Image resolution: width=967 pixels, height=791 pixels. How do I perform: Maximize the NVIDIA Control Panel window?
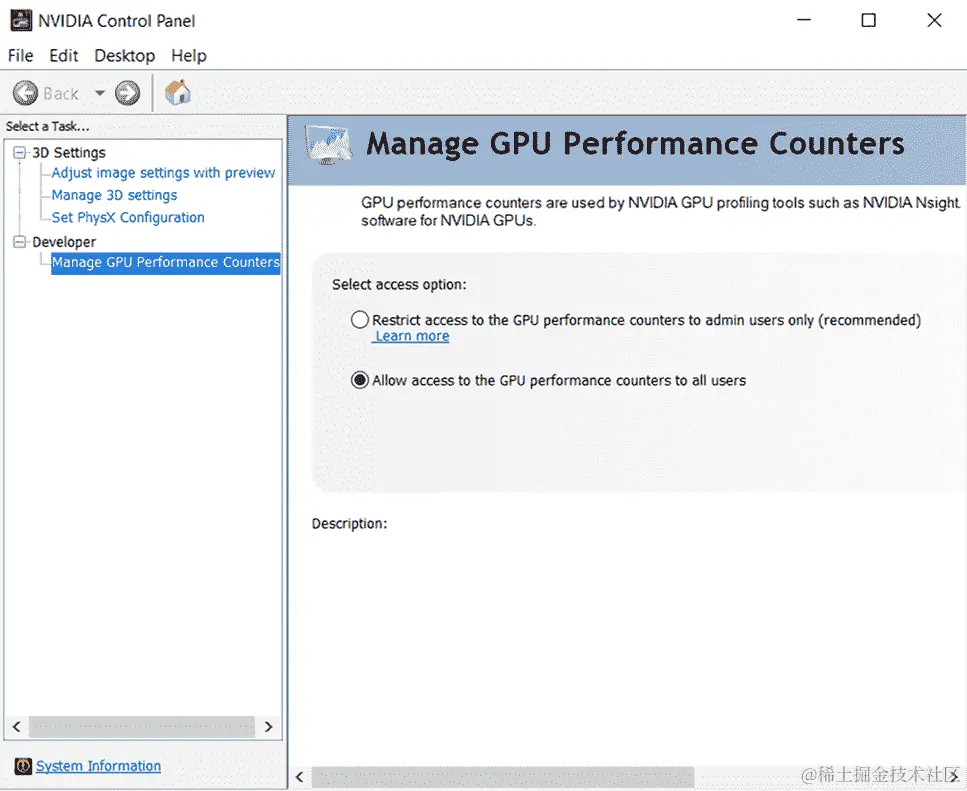(868, 20)
